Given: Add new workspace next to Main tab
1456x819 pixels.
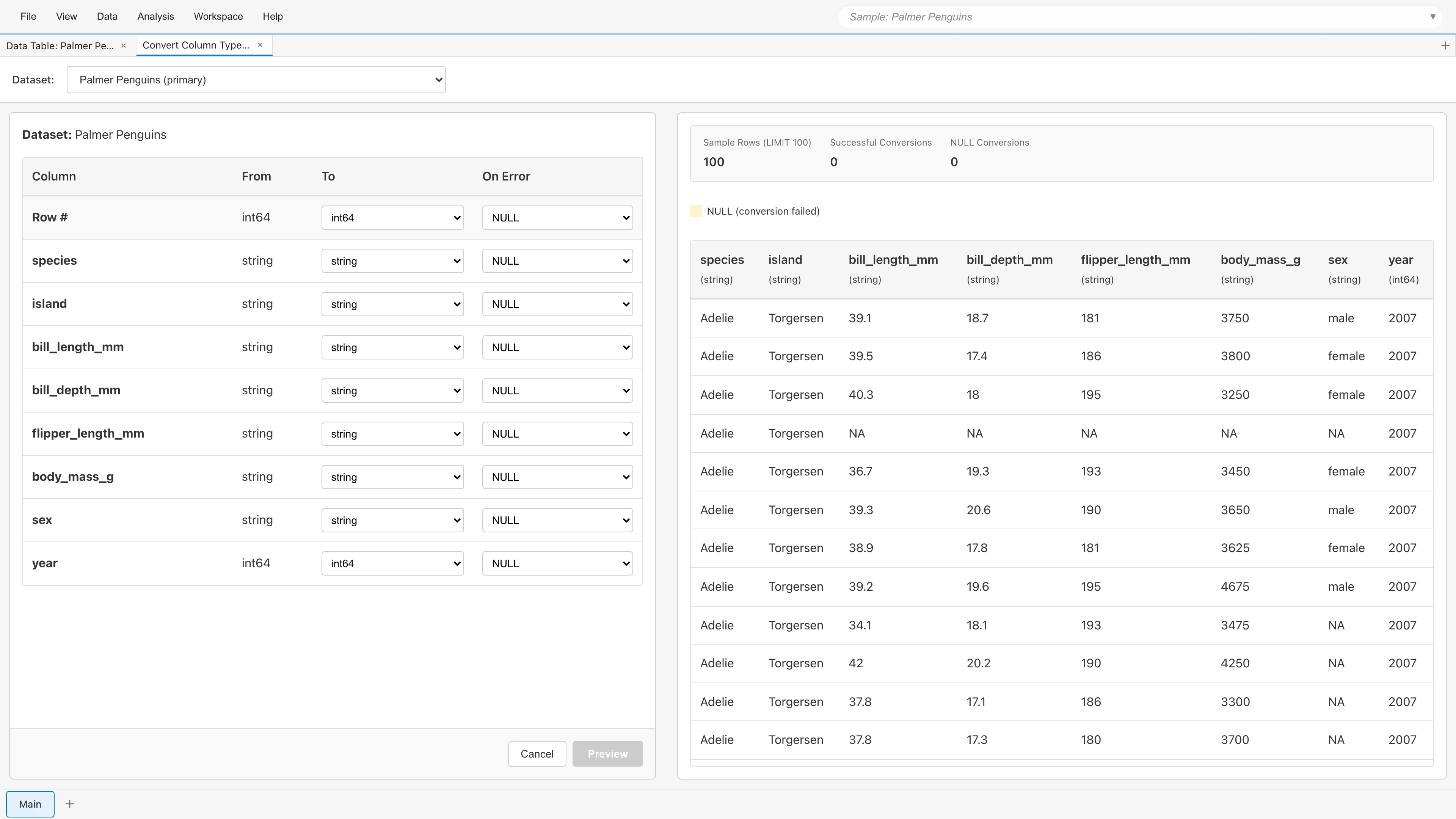Looking at the screenshot, I should click(x=69, y=804).
